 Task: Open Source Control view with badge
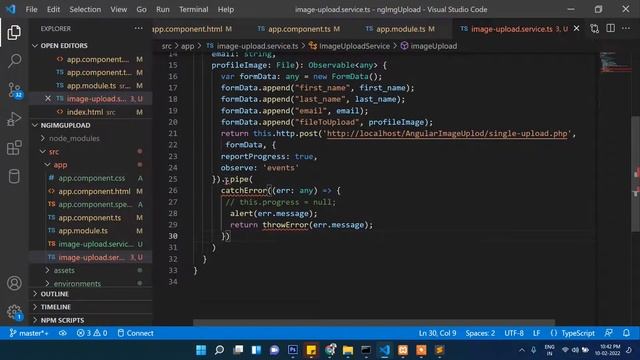tap(14, 90)
